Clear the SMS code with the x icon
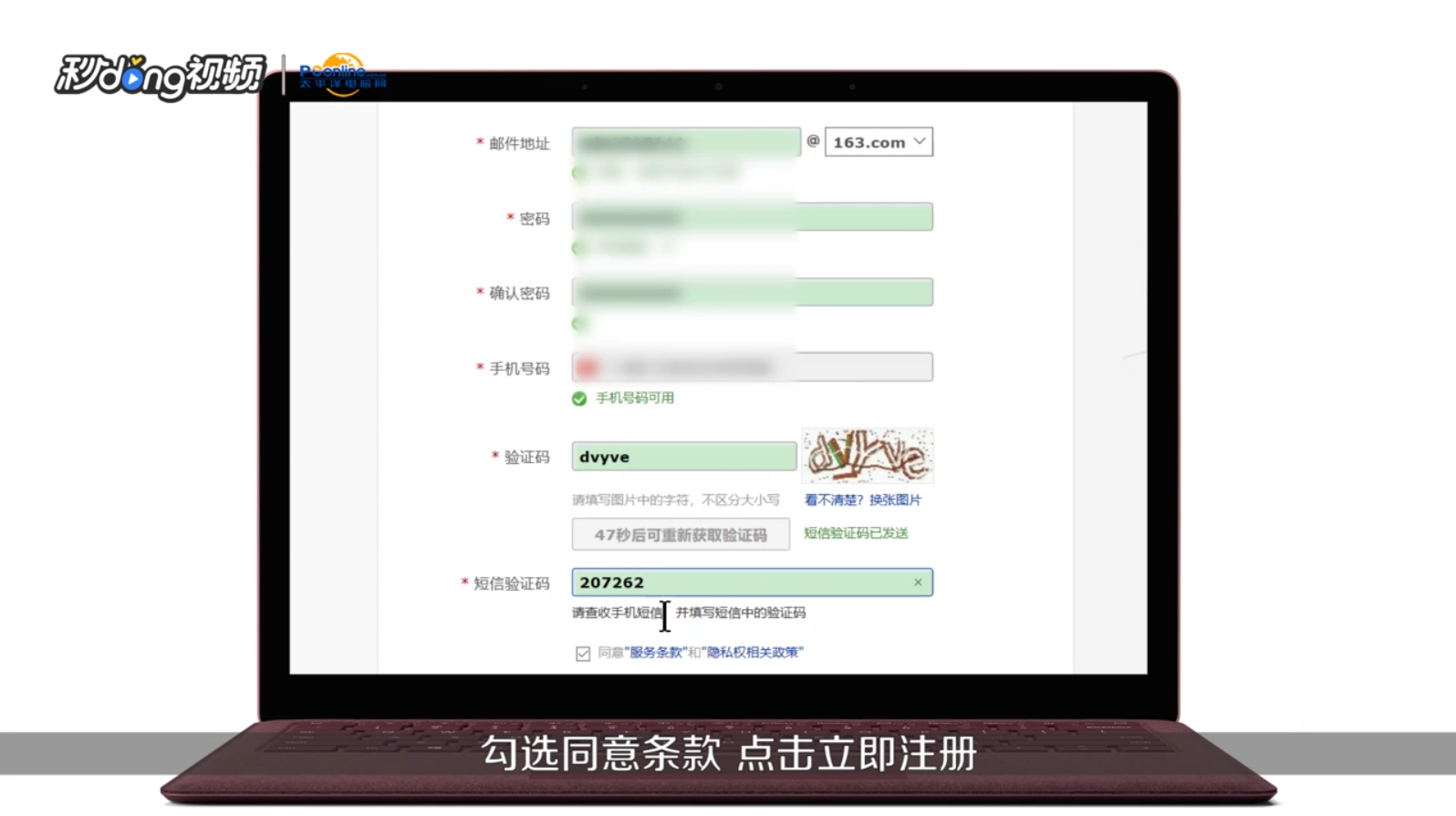1456x816 pixels. tap(918, 583)
